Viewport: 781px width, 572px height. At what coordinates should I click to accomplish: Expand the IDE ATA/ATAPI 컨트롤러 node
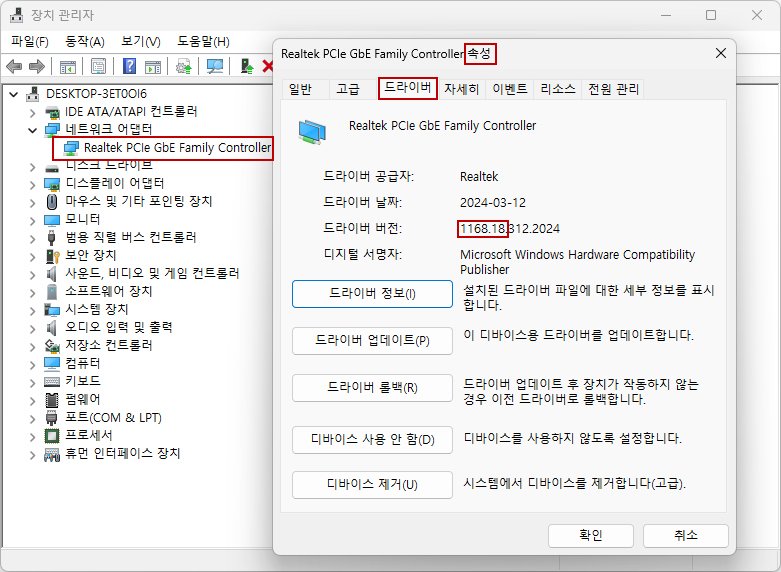(32, 113)
